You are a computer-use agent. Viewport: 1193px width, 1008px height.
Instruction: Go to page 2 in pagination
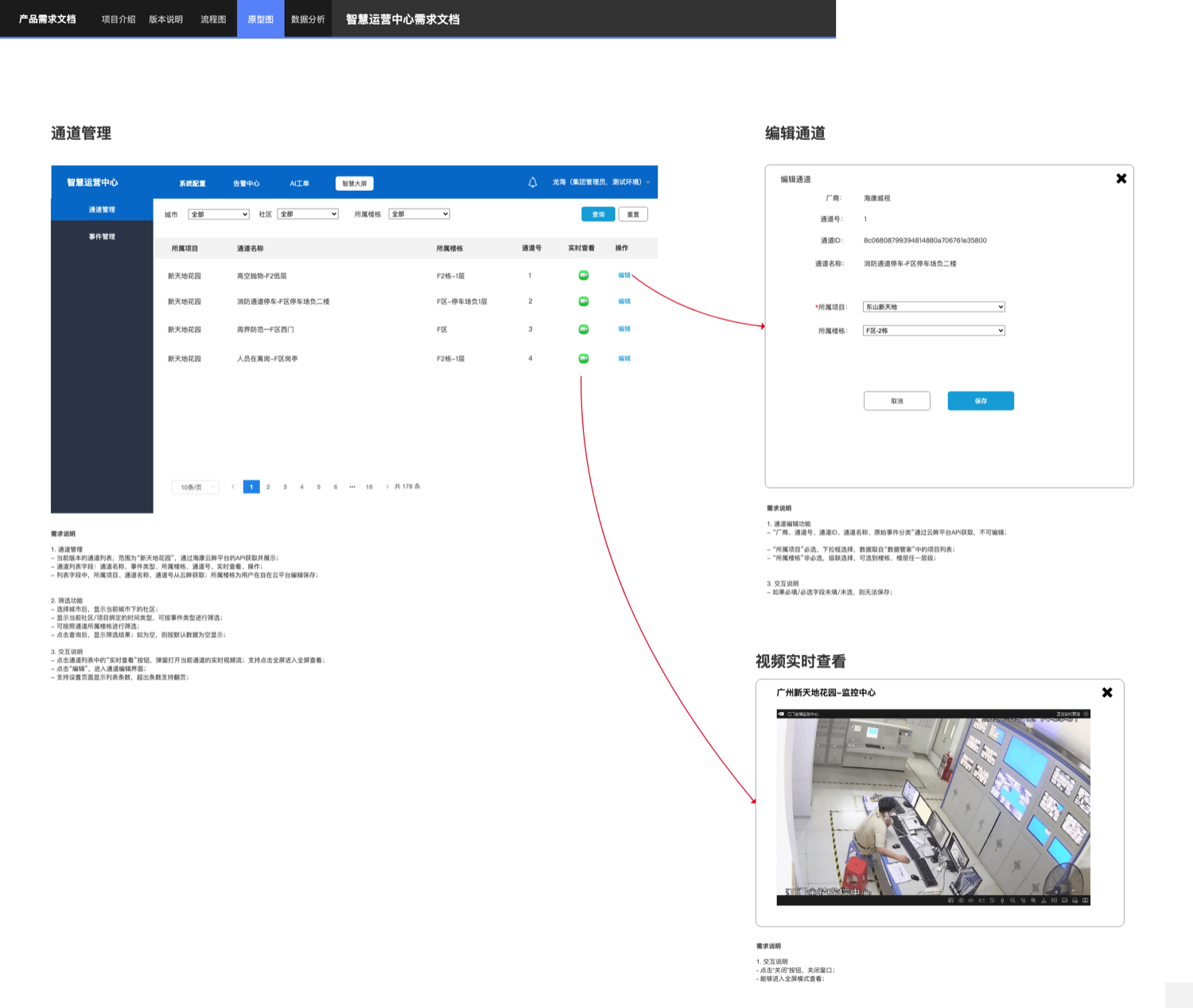(x=268, y=487)
